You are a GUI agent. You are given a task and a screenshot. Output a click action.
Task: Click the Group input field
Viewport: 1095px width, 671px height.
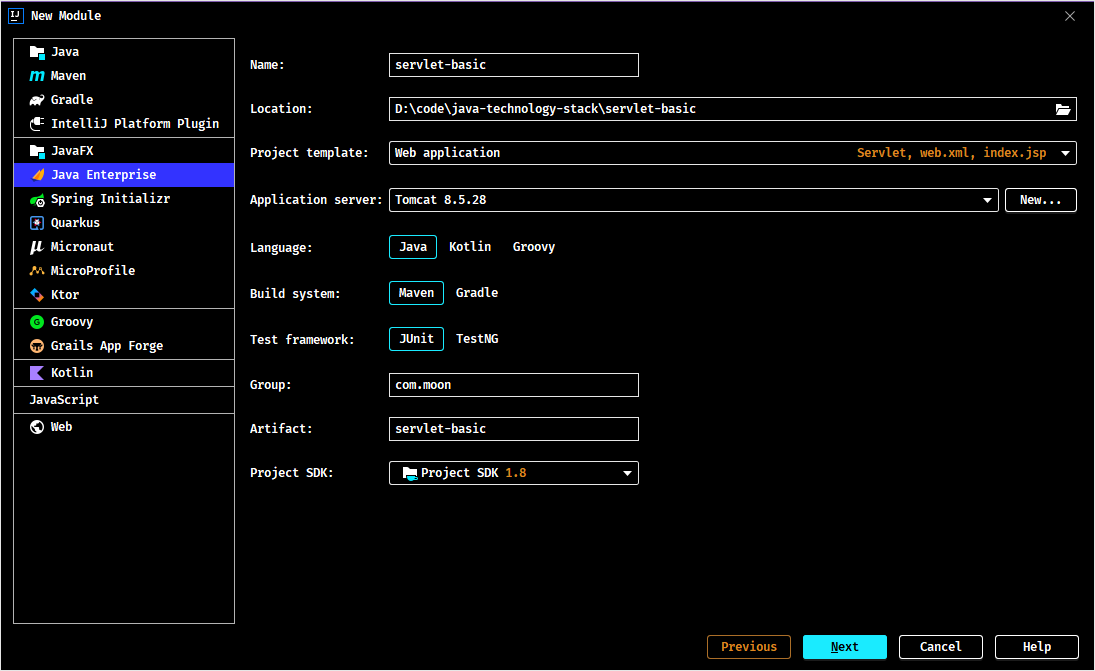[x=513, y=385]
